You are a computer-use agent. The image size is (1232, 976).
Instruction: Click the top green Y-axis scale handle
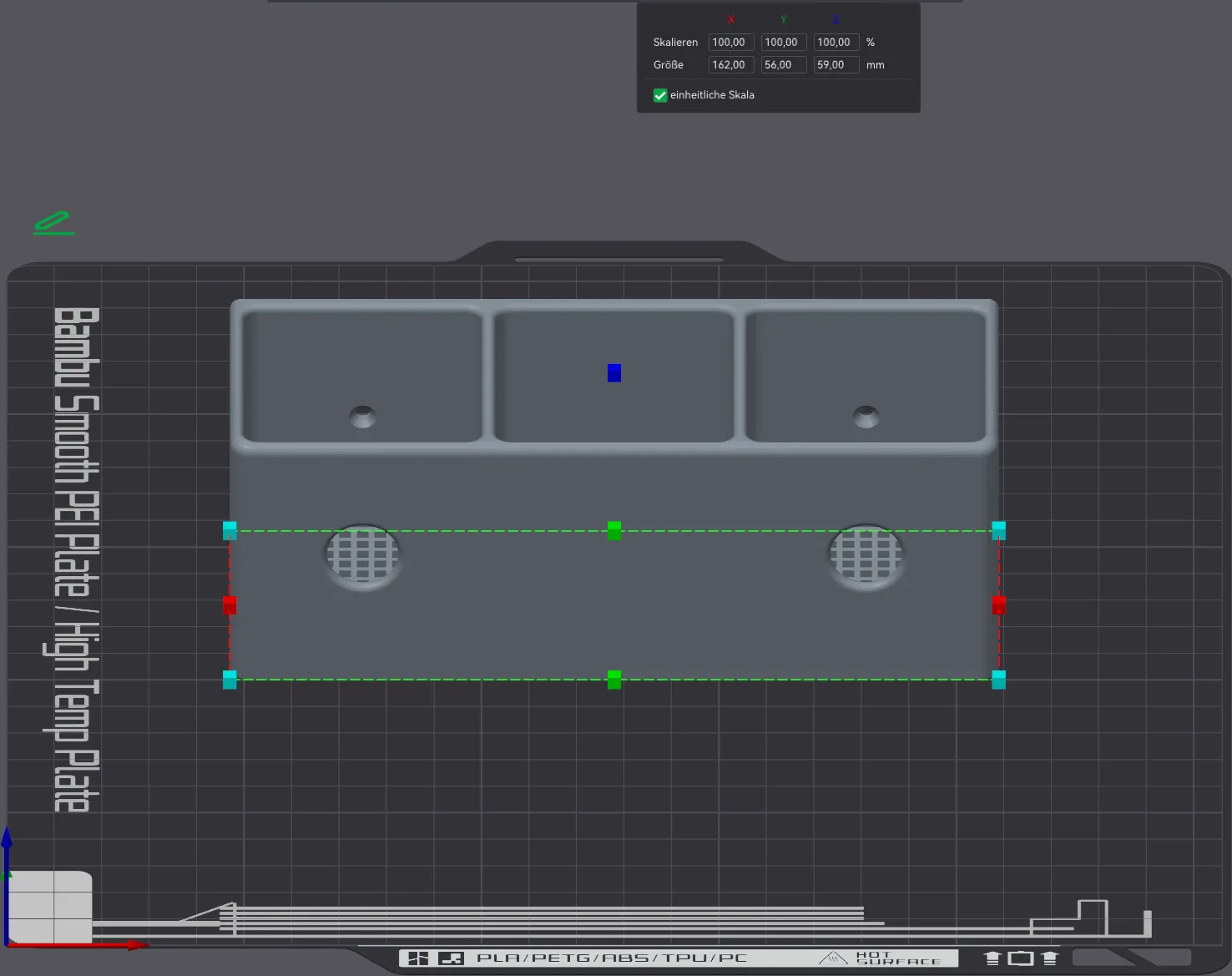[x=614, y=530]
